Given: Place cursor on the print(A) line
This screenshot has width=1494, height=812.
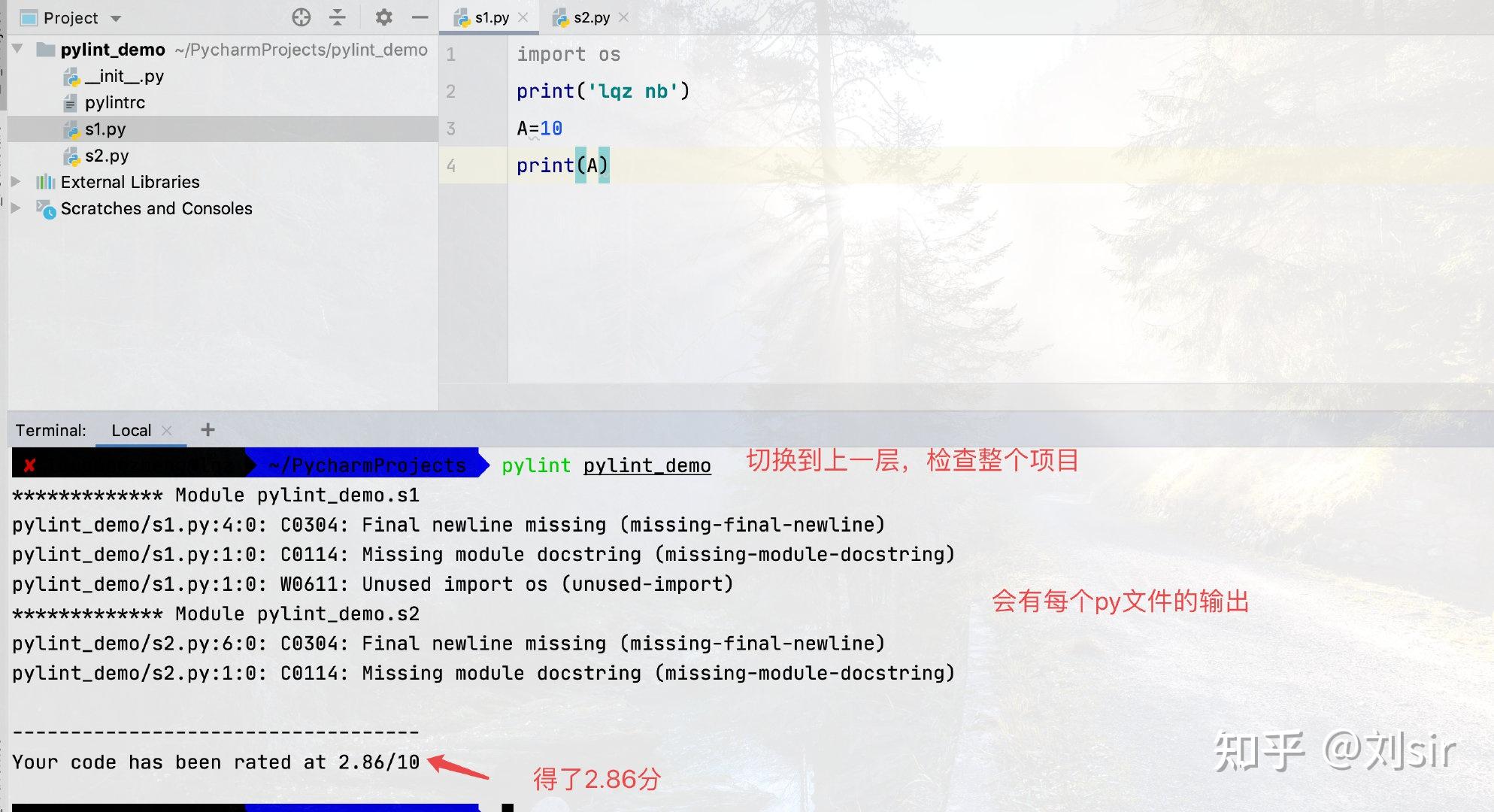Looking at the screenshot, I should click(x=562, y=165).
